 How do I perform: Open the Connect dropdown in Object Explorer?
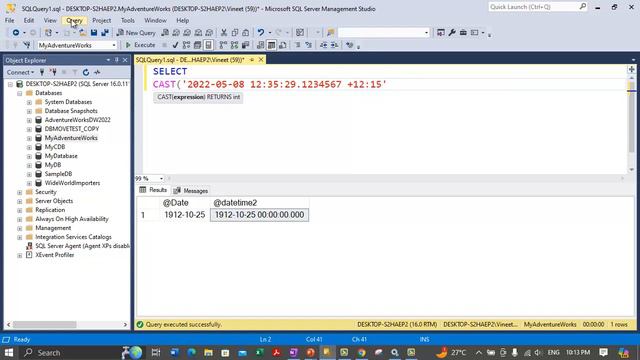(x=20, y=72)
